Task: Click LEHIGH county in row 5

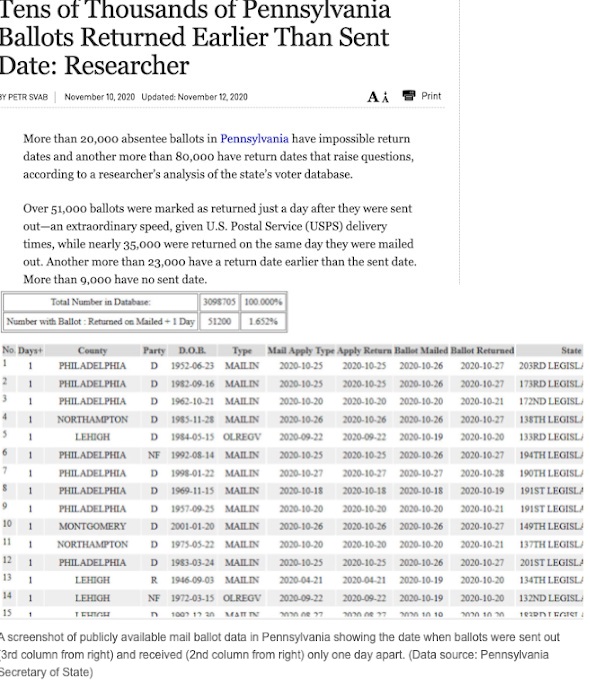Action: point(92,437)
